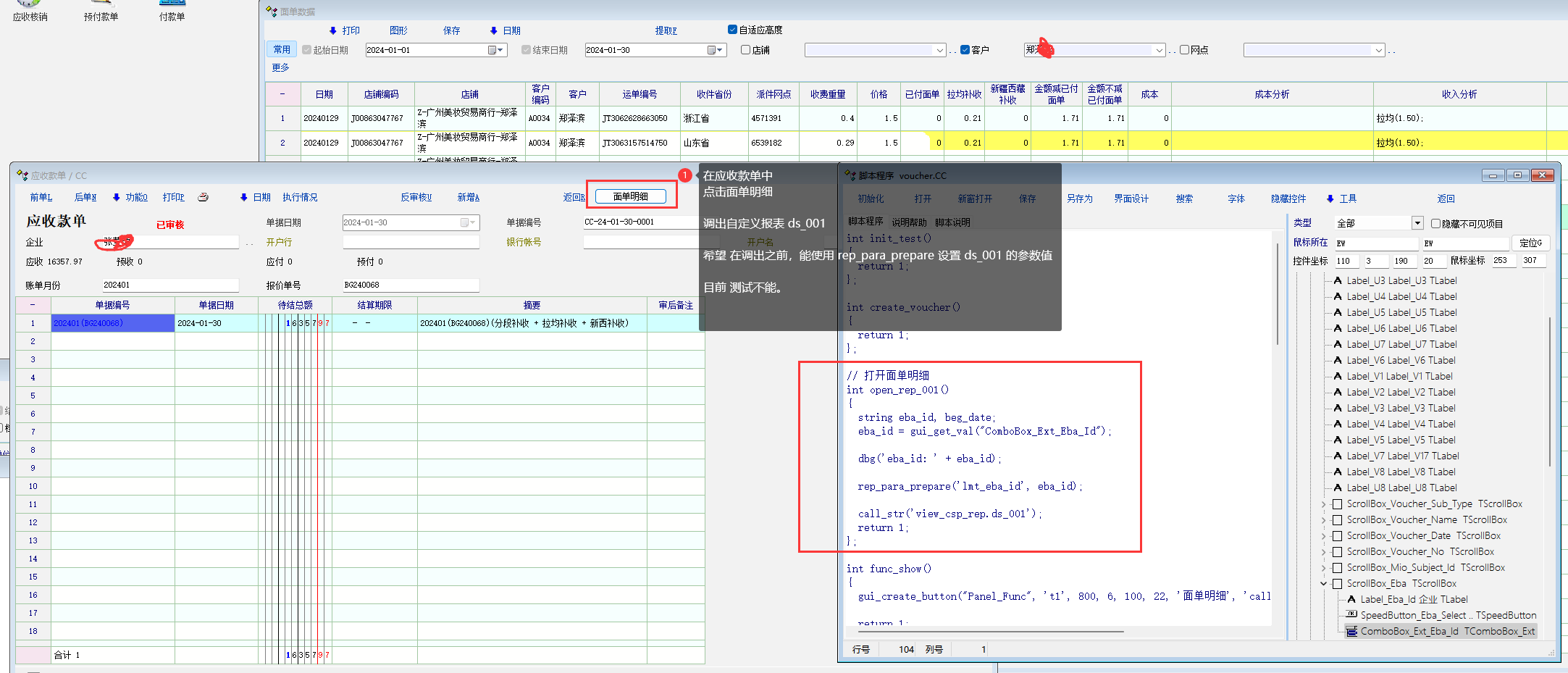
Task: Click the printer icon in 应收款单 toolbar
Action: click(204, 197)
